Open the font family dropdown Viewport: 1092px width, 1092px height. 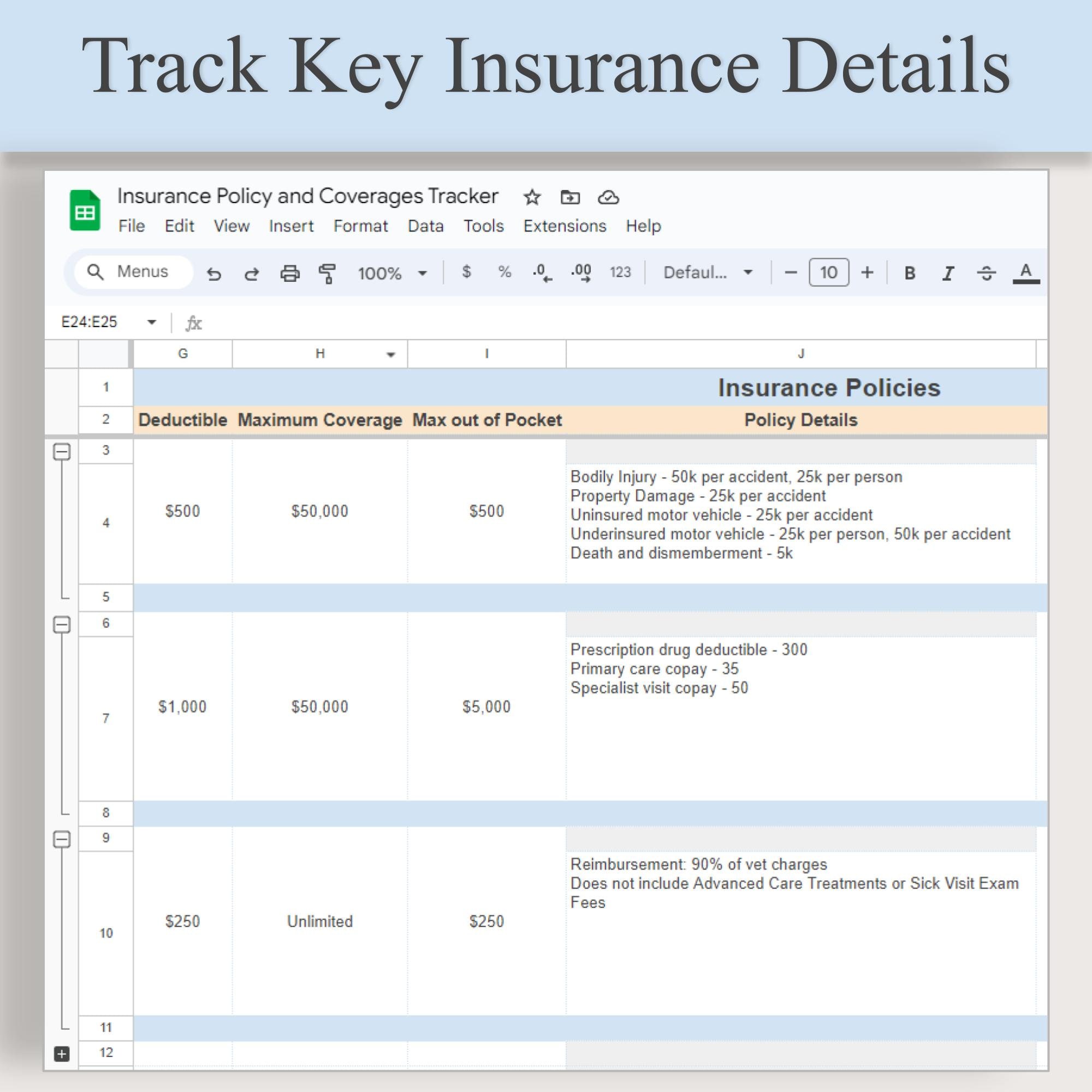coord(747,273)
